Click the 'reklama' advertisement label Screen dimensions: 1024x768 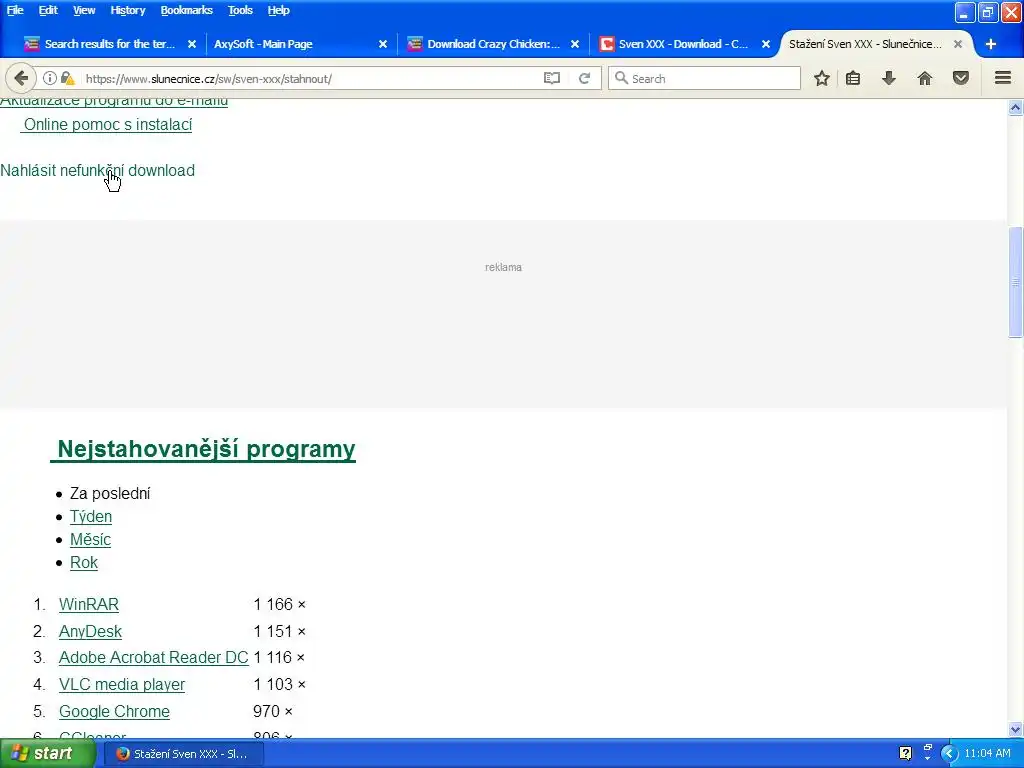coord(504,267)
